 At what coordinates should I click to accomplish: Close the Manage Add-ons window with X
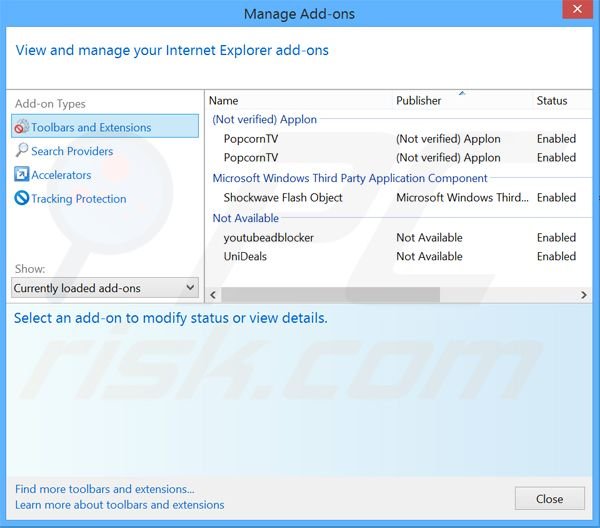577,9
